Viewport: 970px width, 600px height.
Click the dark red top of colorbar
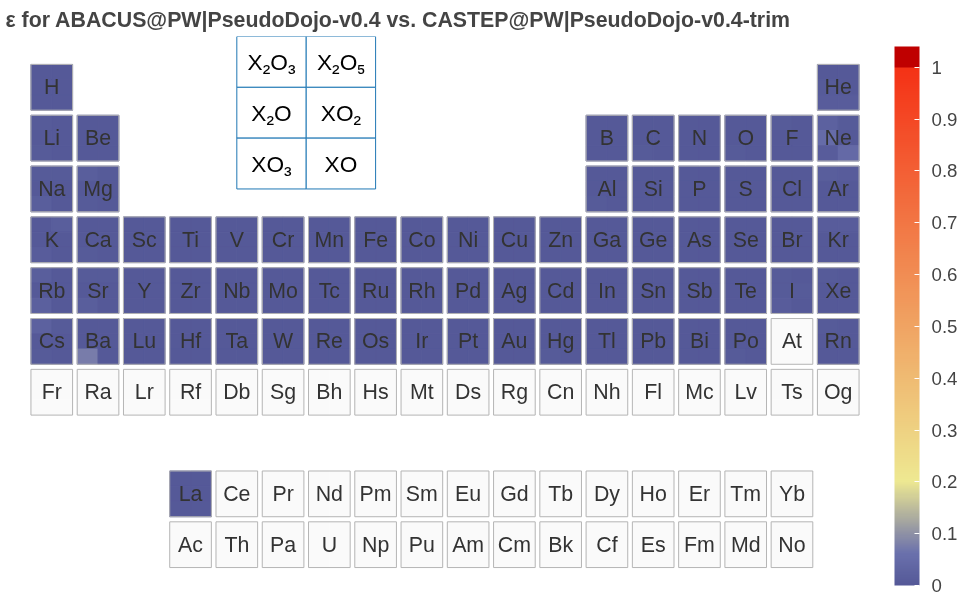coord(907,57)
